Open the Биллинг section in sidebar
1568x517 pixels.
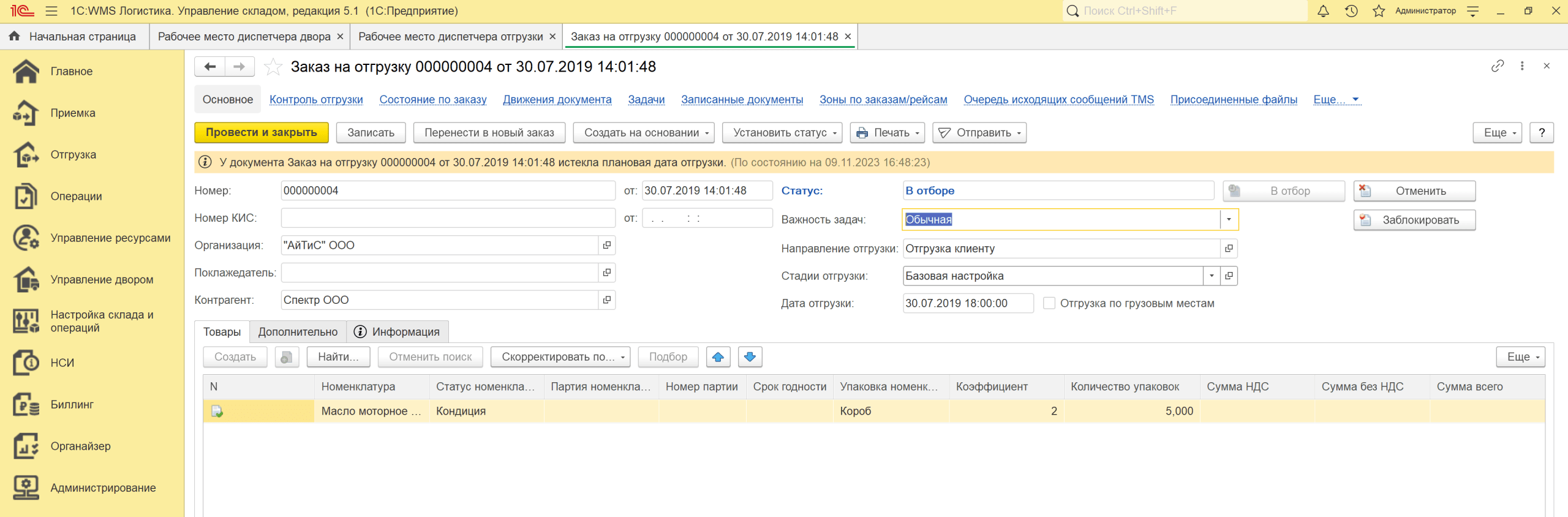(72, 404)
